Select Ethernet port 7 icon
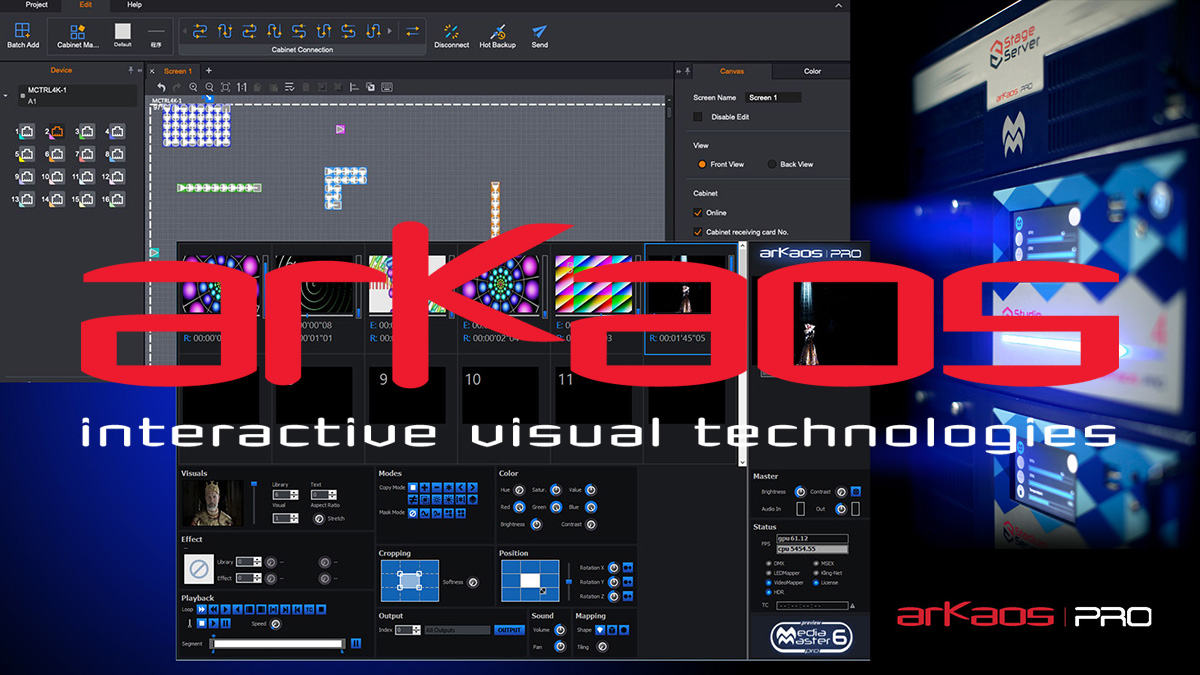The image size is (1200, 675). click(x=87, y=155)
